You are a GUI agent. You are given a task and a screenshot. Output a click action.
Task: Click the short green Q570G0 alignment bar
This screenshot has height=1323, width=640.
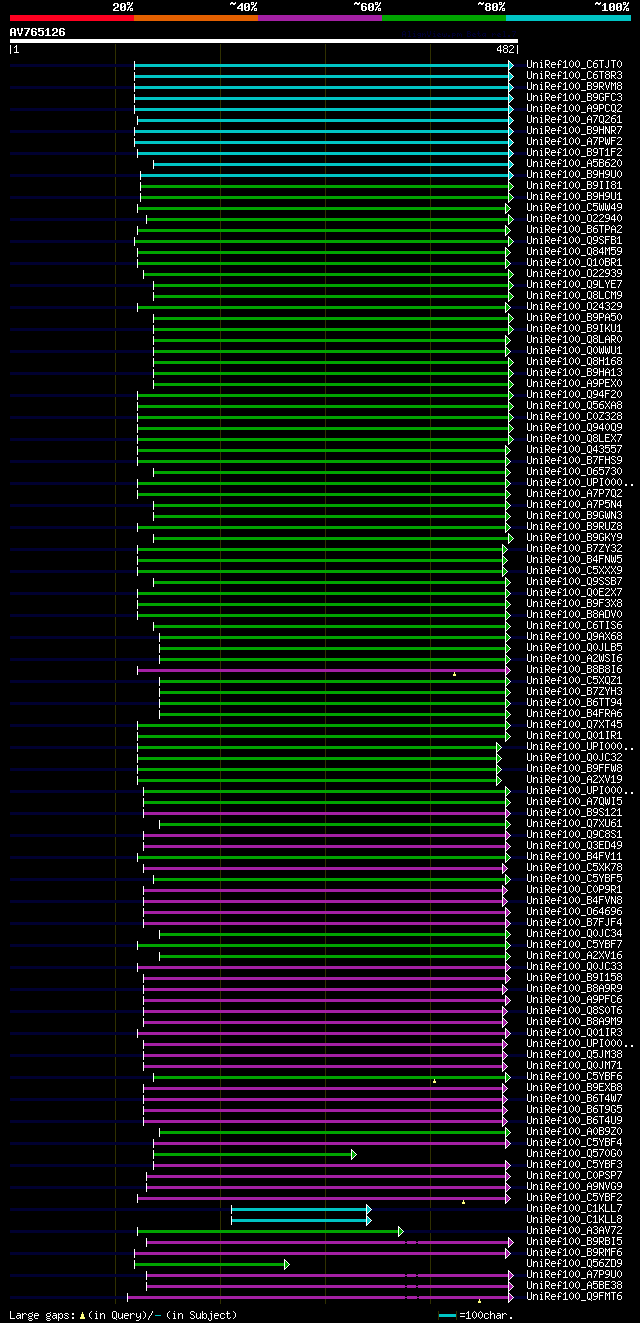click(254, 1154)
